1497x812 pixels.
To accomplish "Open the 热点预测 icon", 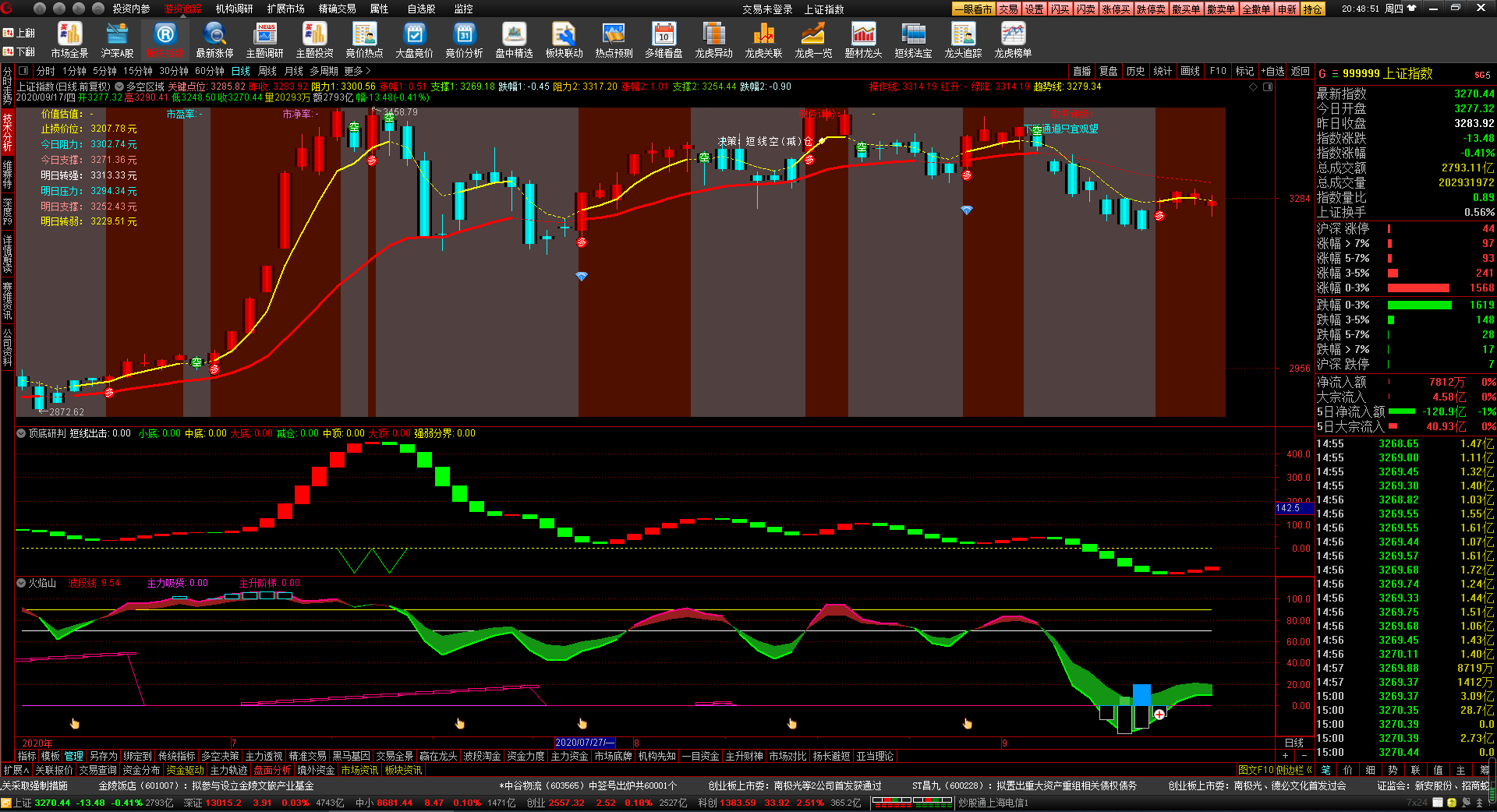I will coord(614,40).
